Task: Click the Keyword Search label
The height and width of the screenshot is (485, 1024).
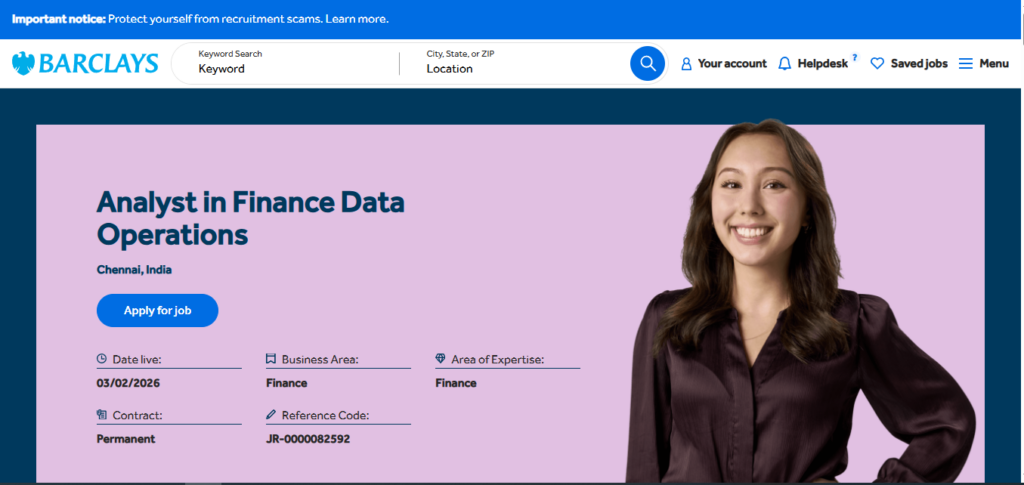Action: coord(230,54)
